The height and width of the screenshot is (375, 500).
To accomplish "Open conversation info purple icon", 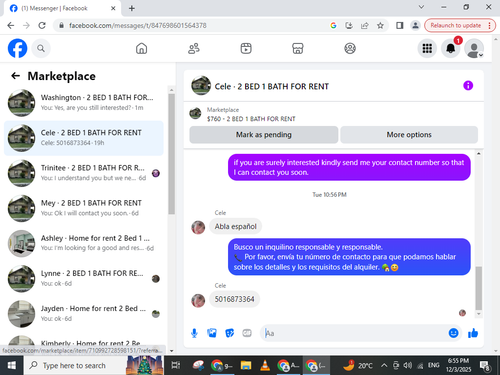I will point(468,86).
